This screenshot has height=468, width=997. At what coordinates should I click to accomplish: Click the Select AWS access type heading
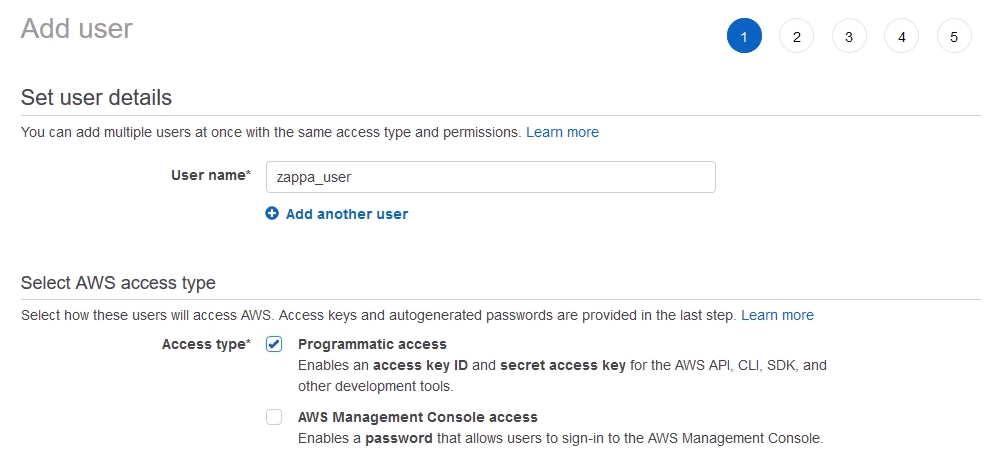coord(118,283)
